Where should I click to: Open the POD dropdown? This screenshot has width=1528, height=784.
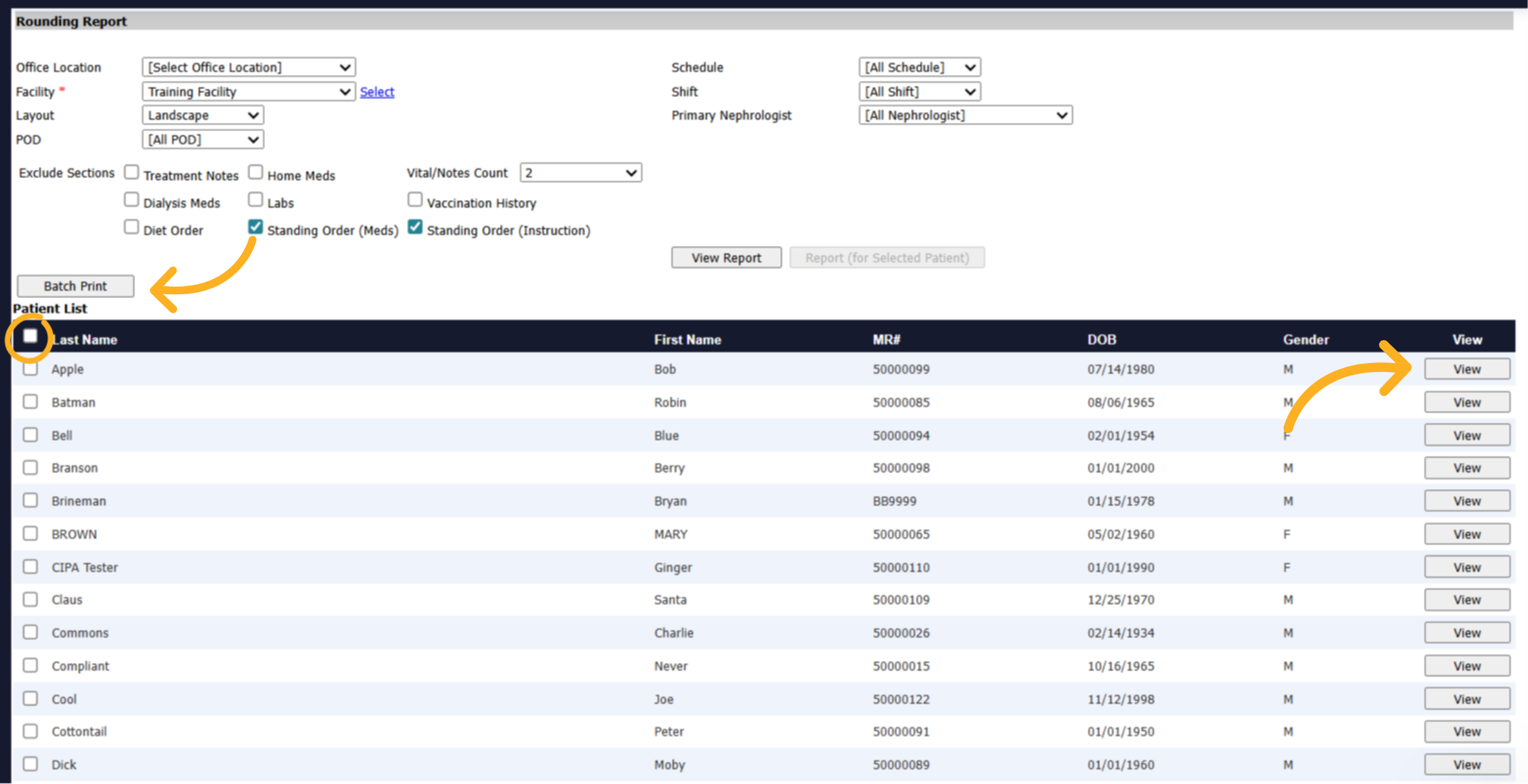point(203,139)
